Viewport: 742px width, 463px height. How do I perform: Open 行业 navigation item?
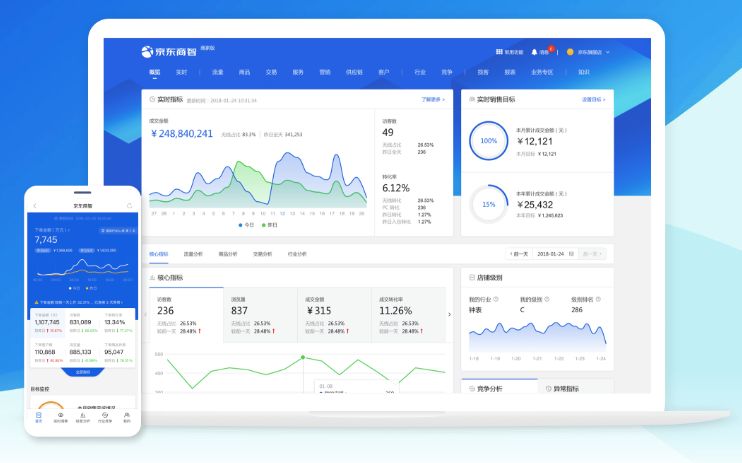[x=420, y=72]
